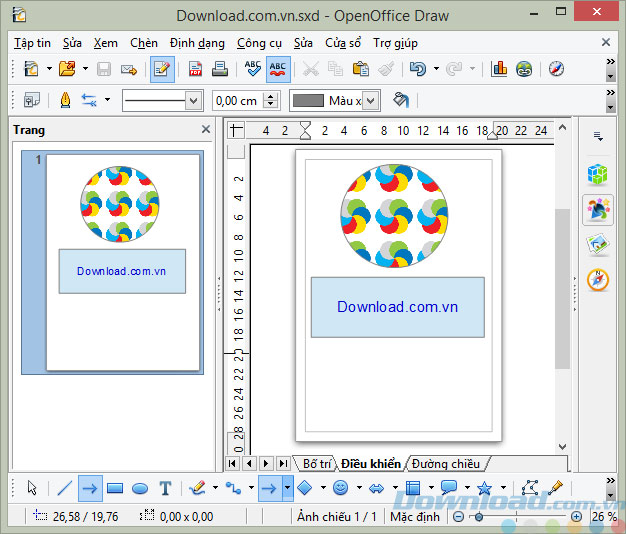Select the Line drawing tool
Image resolution: width=626 pixels, height=534 pixels.
click(65, 488)
